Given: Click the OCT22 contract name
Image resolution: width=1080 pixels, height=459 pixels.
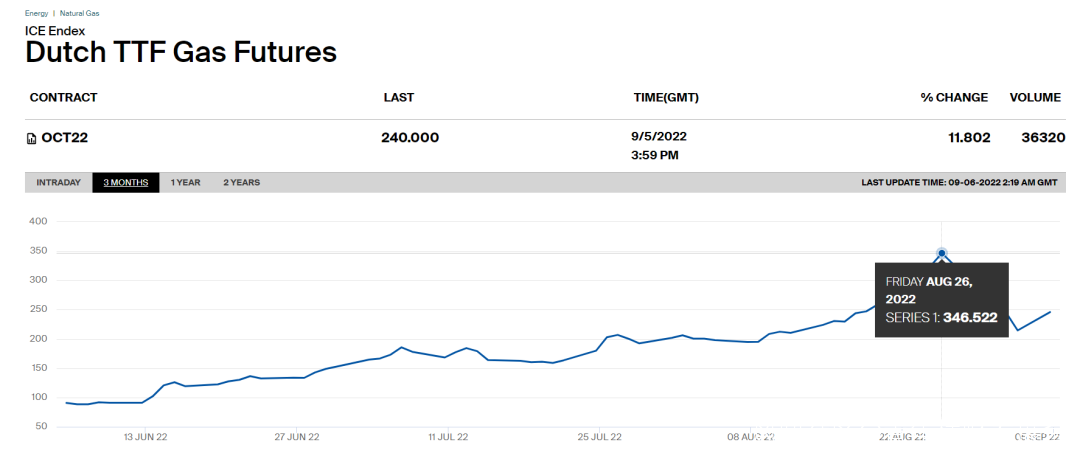Looking at the screenshot, I should point(65,138).
